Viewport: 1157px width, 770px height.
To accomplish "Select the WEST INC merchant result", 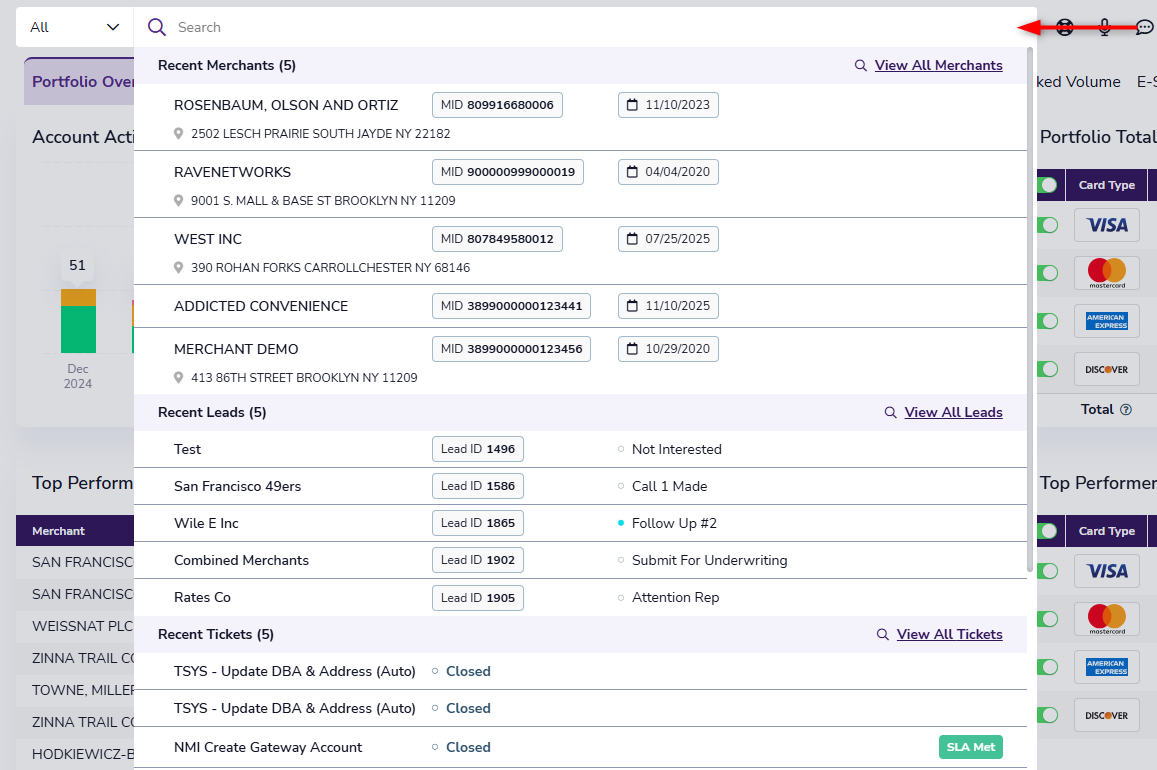I will click(208, 239).
